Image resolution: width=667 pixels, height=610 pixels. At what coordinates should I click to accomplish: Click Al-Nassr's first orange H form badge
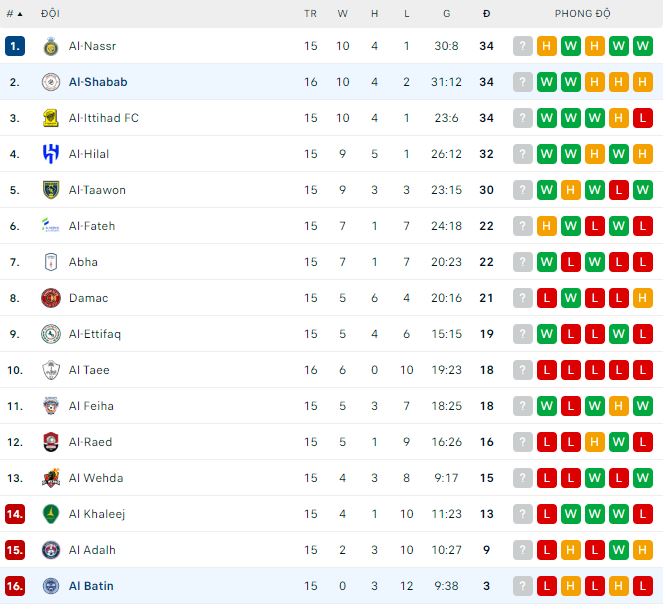pyautogui.click(x=546, y=46)
